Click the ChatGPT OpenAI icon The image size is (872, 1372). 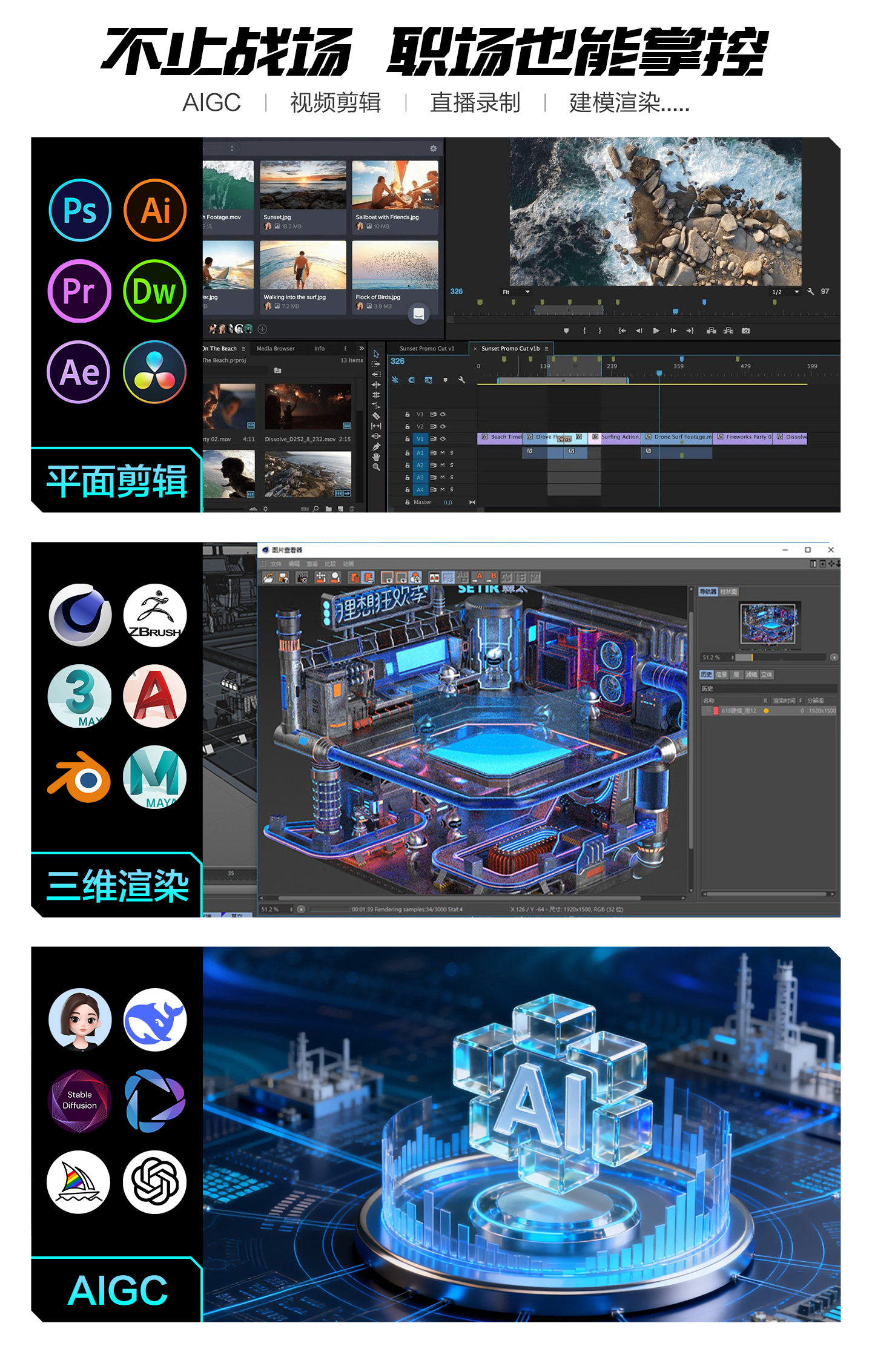[x=155, y=1182]
